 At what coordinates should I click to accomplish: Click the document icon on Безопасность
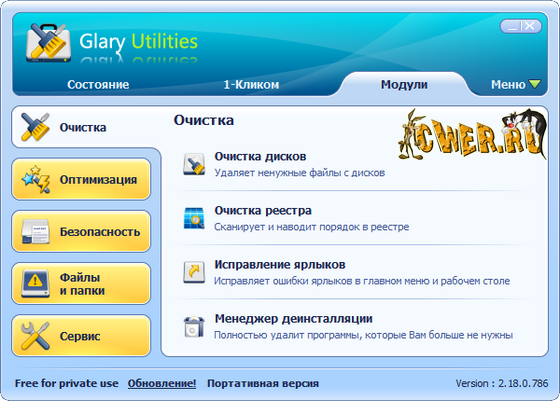pyautogui.click(x=36, y=231)
